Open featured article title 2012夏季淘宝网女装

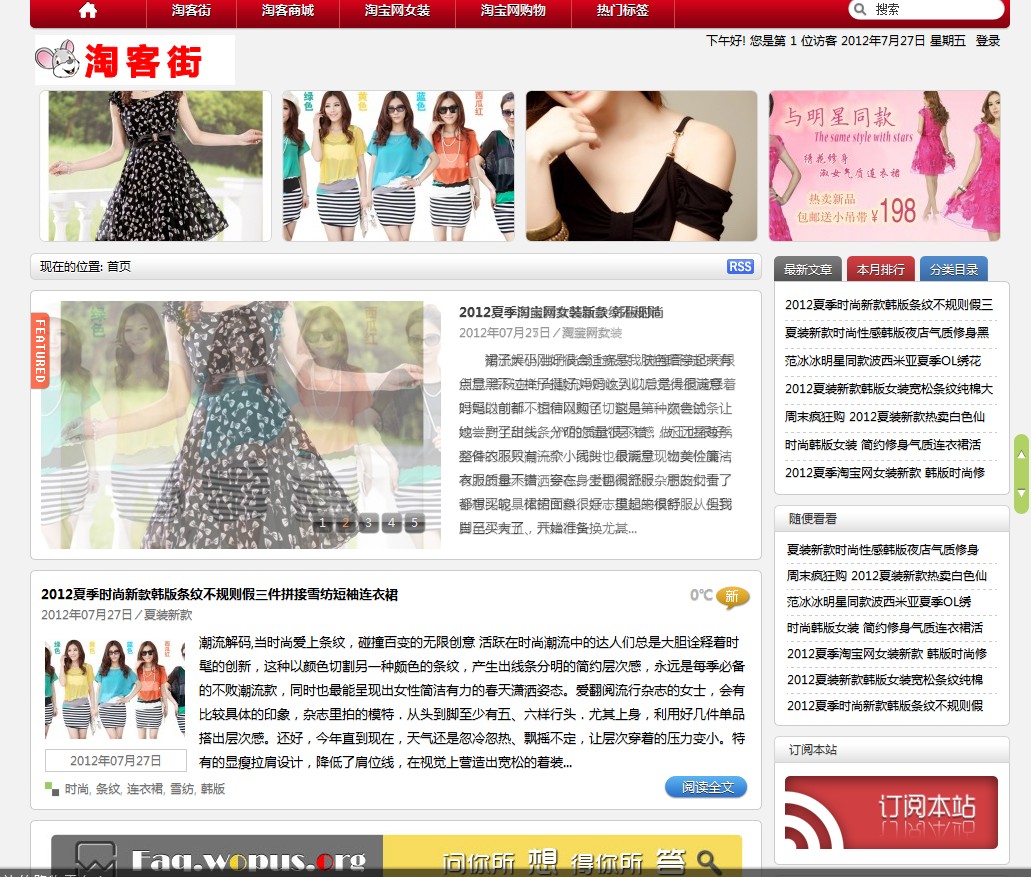click(x=561, y=312)
